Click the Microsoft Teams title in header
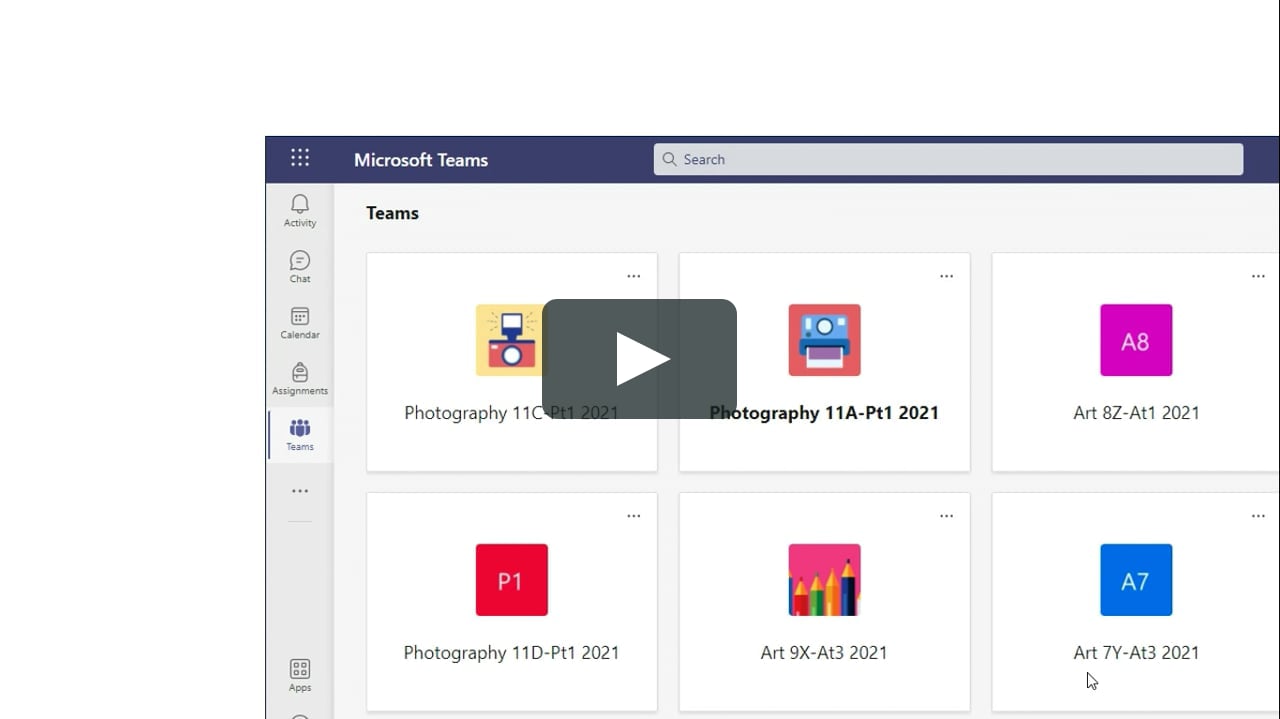 pos(421,160)
